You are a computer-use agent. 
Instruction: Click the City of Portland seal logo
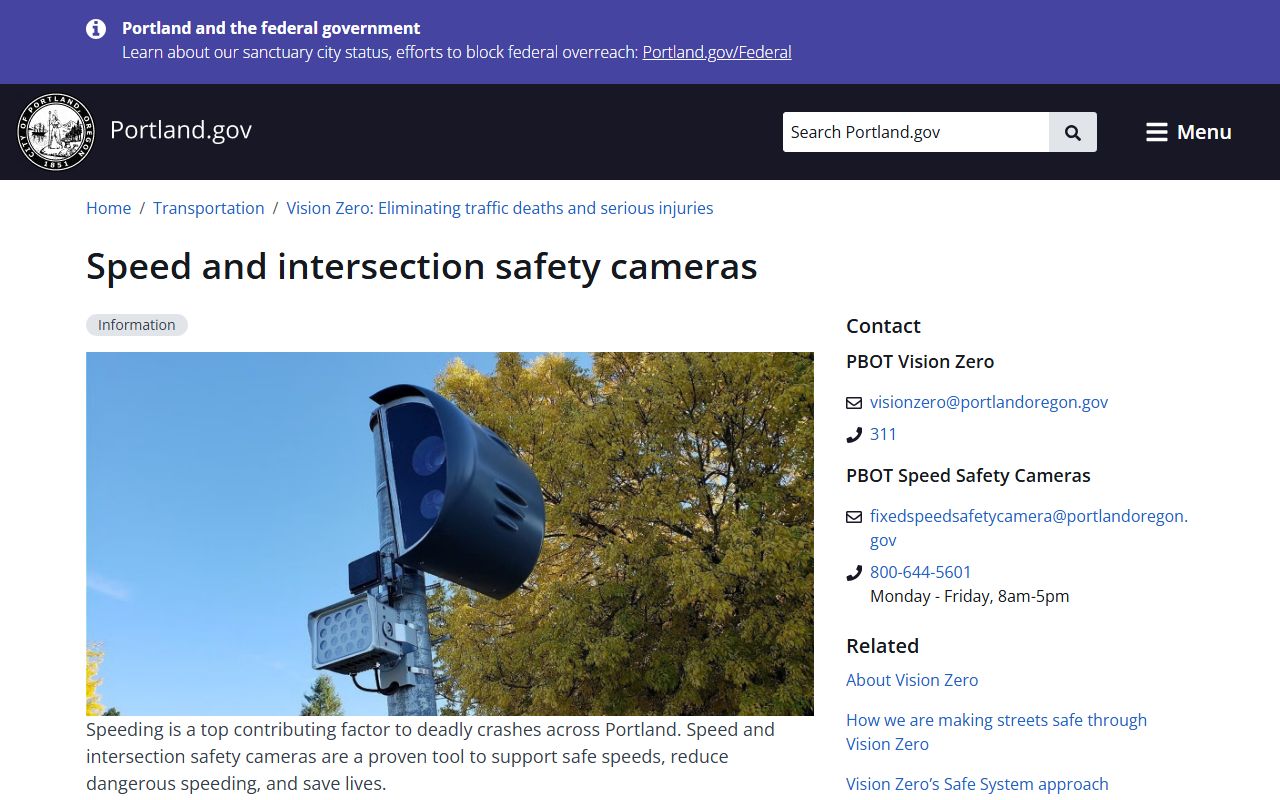pyautogui.click(x=56, y=132)
